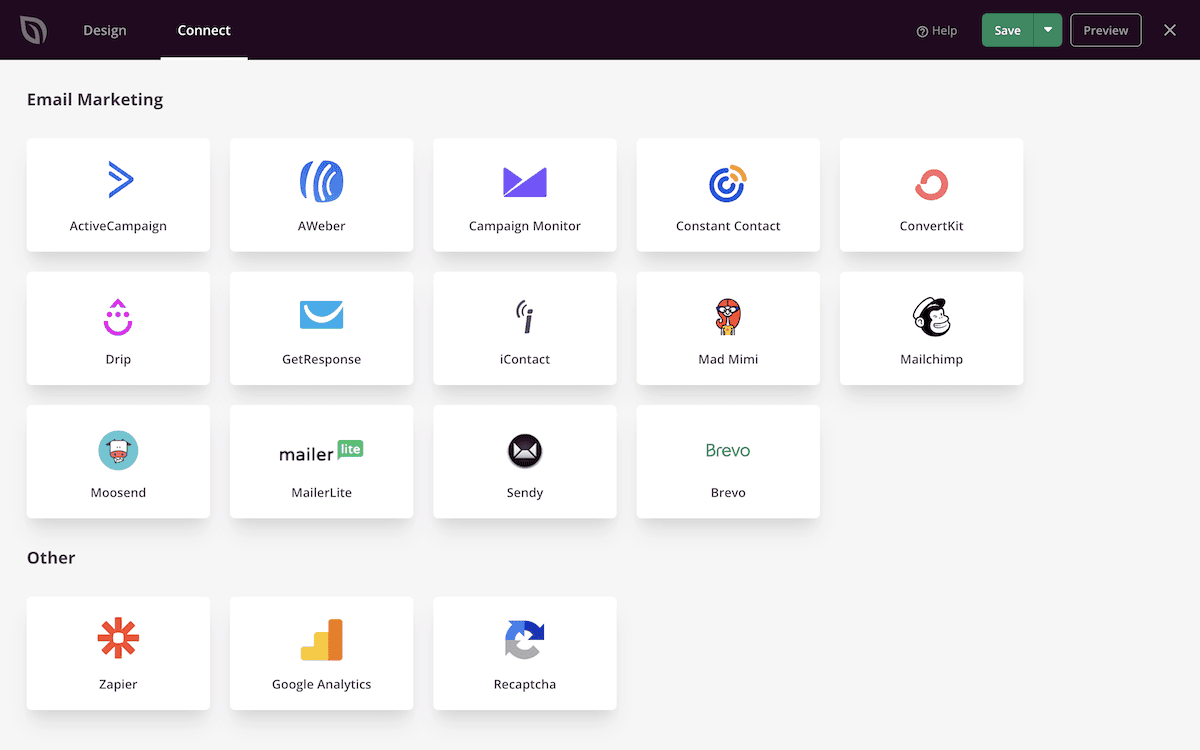Choose the iContact signal icon

pos(525,316)
